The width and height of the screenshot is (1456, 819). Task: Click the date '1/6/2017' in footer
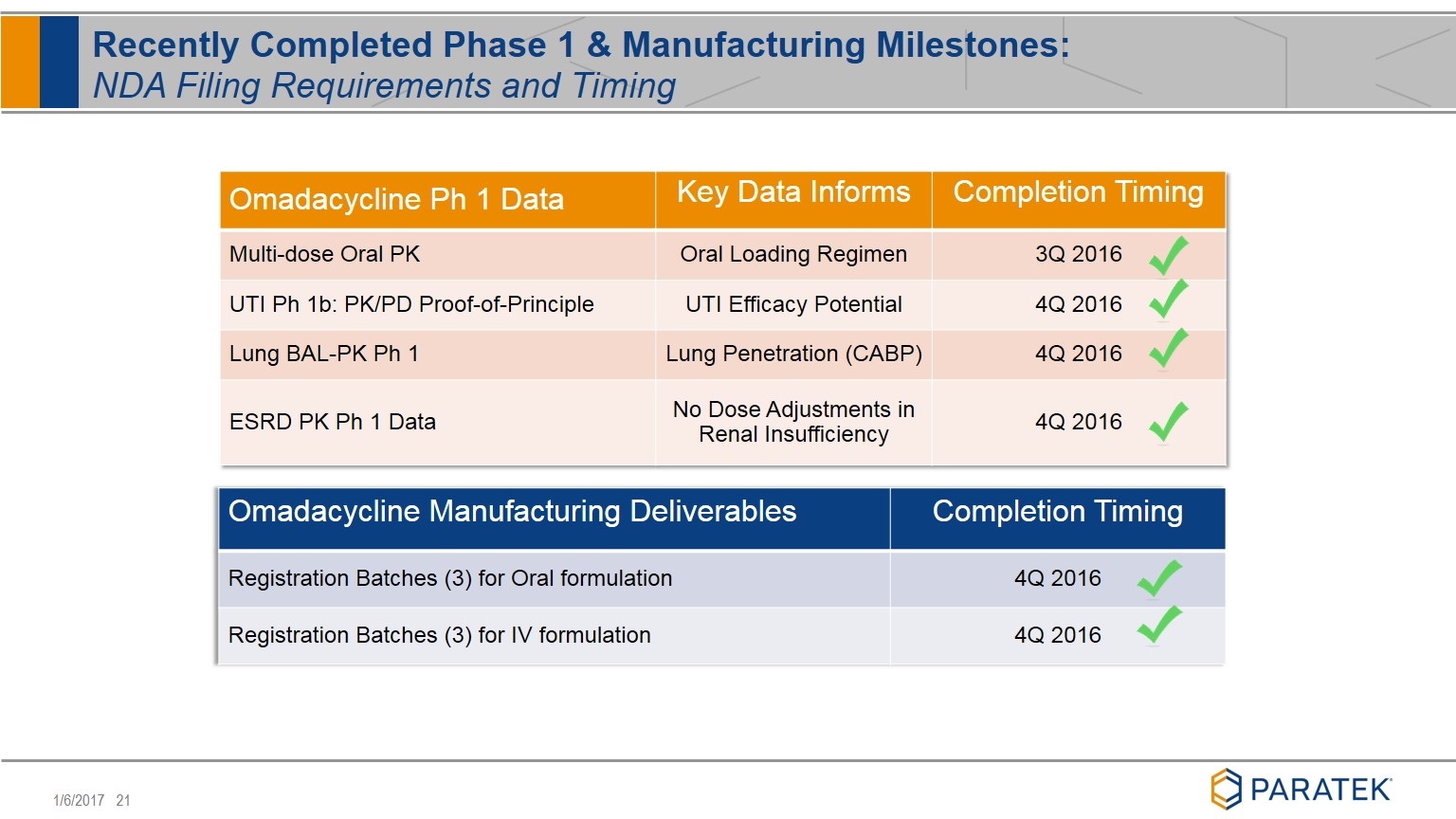click(x=79, y=800)
